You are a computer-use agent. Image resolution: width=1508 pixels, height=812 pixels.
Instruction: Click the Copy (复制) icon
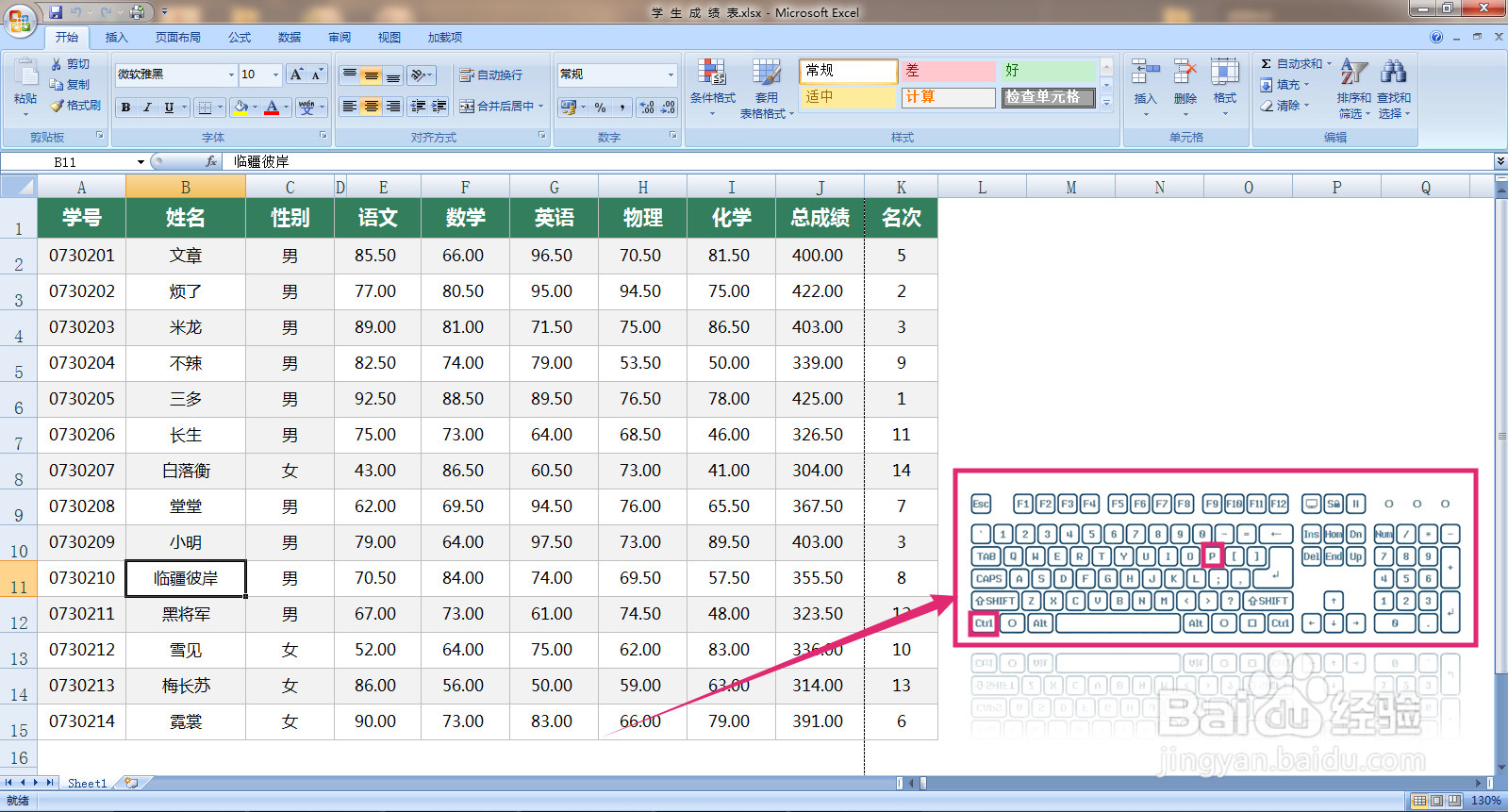pyautogui.click(x=57, y=85)
